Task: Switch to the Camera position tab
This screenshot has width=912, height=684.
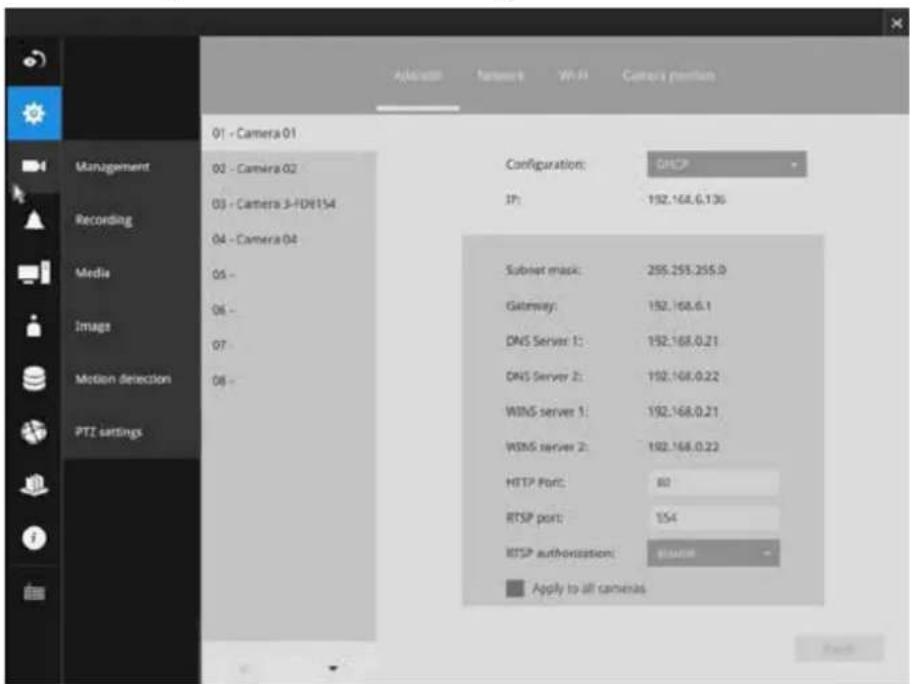Action: [668, 76]
